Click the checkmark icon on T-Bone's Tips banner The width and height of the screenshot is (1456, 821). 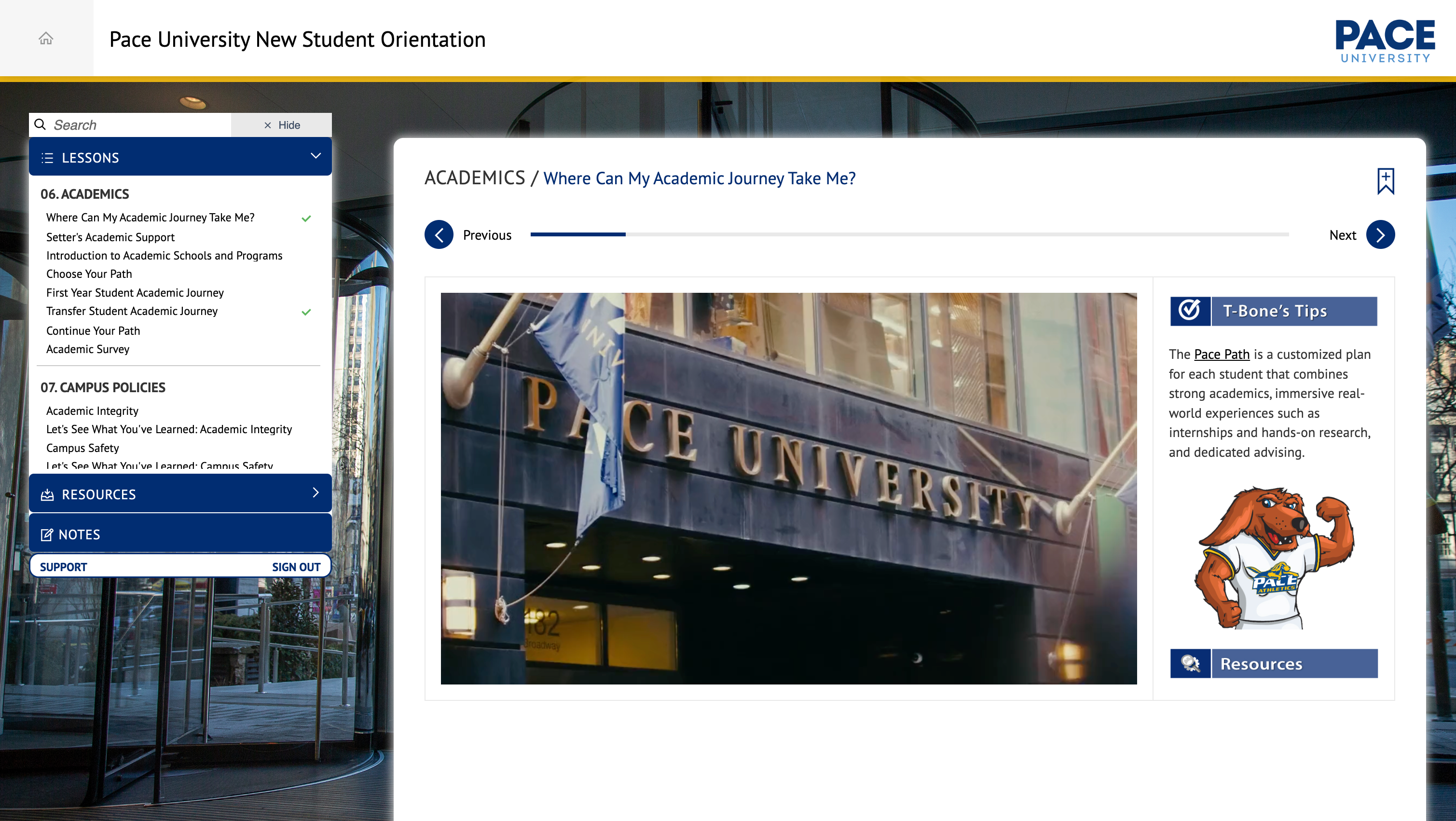[x=1189, y=310]
